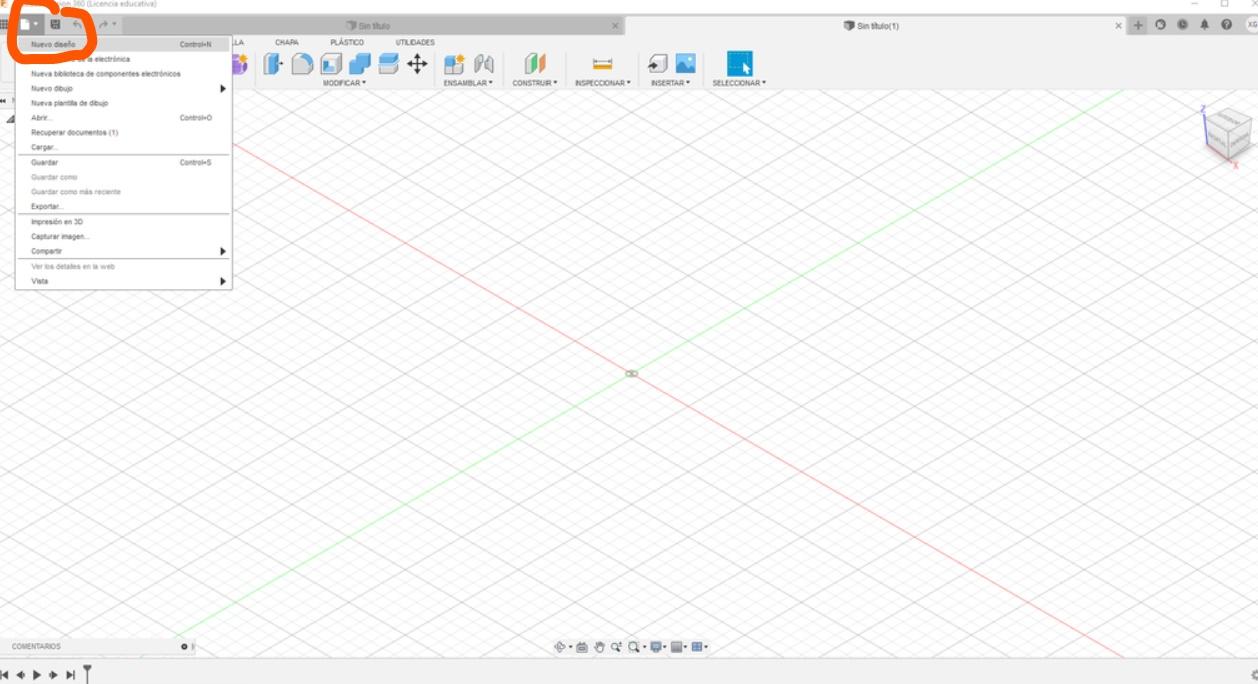Expand the SELECCIONAR dropdown

[x=739, y=83]
